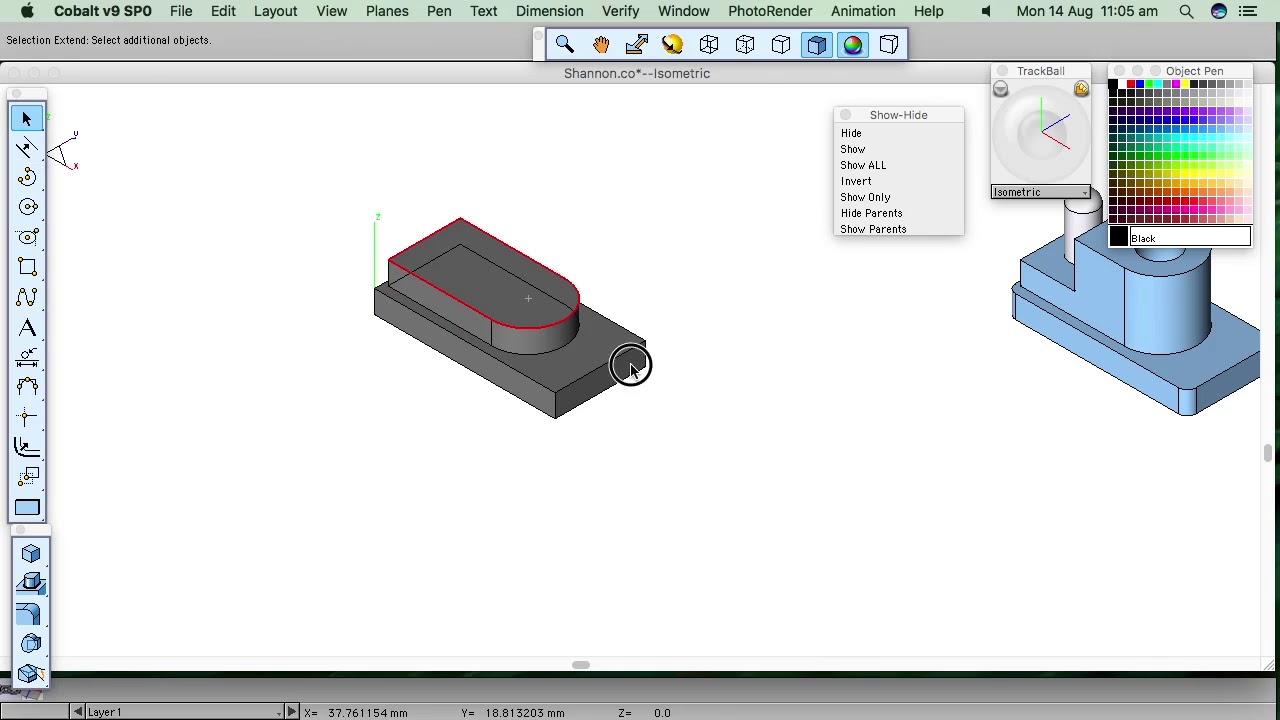Screen dimensions: 1280x720
Task: Select the Solid primitives cube tool
Action: [31, 554]
